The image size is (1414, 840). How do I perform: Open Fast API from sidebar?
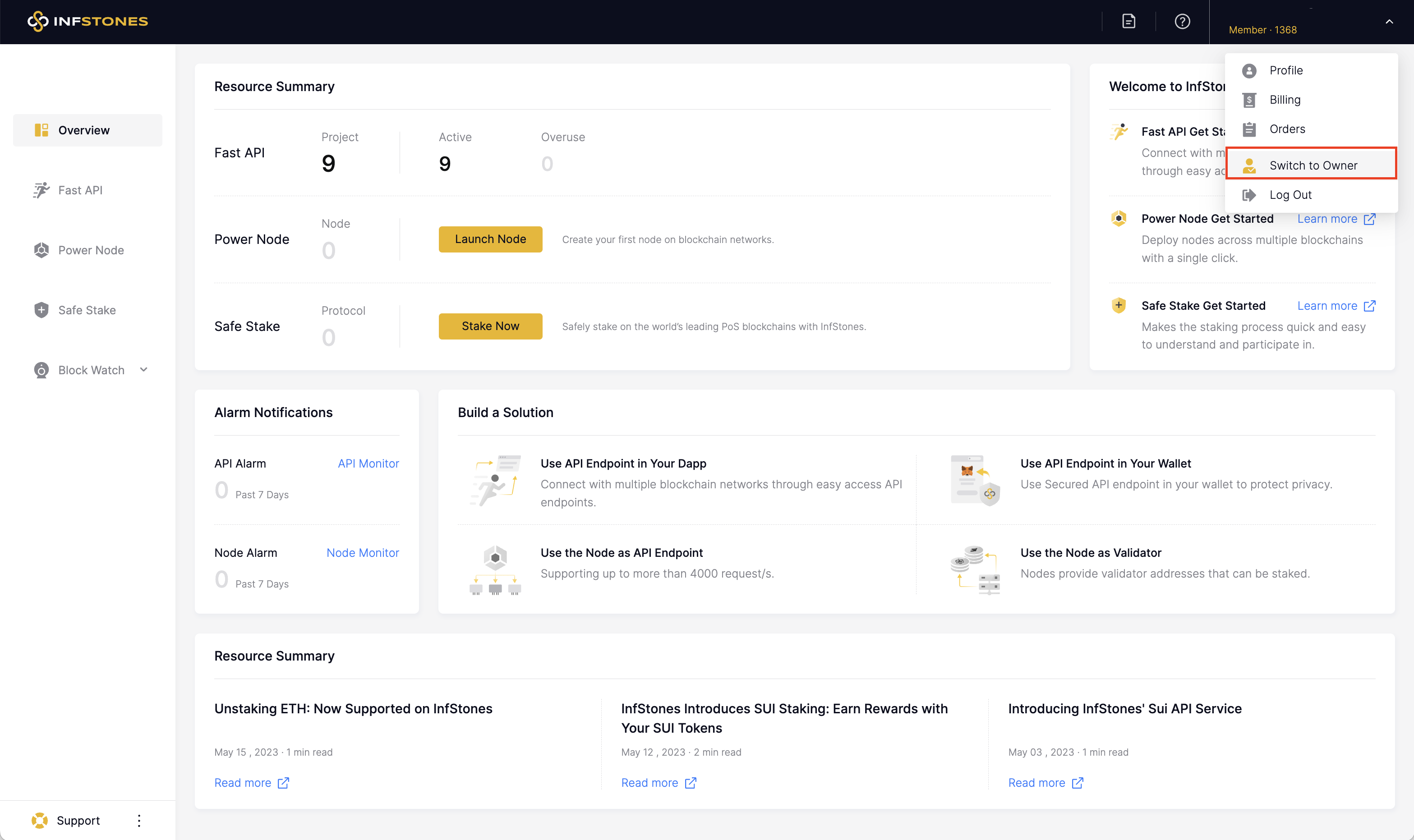click(x=80, y=190)
